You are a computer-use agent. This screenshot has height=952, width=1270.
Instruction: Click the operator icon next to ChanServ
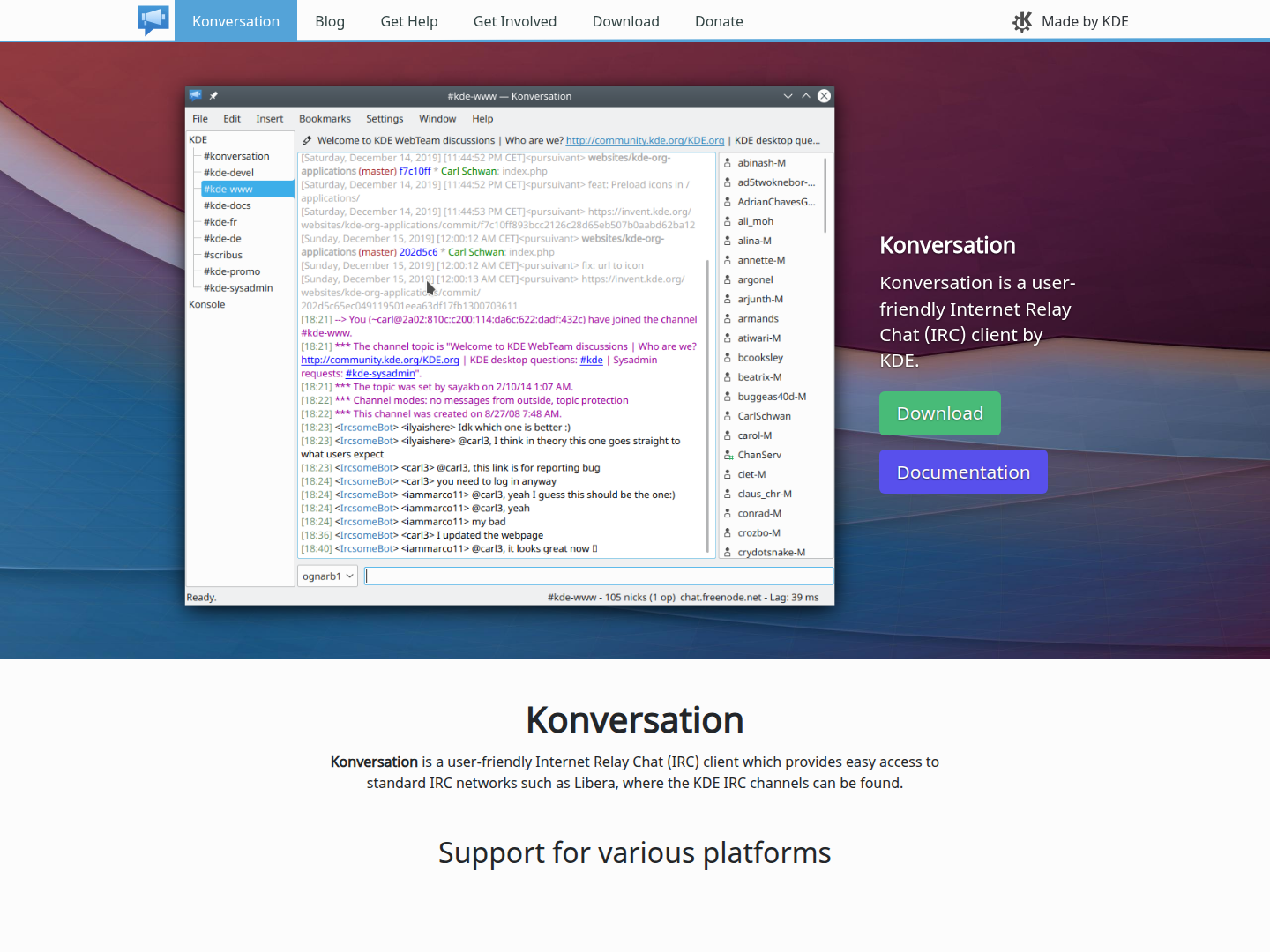[x=728, y=455]
